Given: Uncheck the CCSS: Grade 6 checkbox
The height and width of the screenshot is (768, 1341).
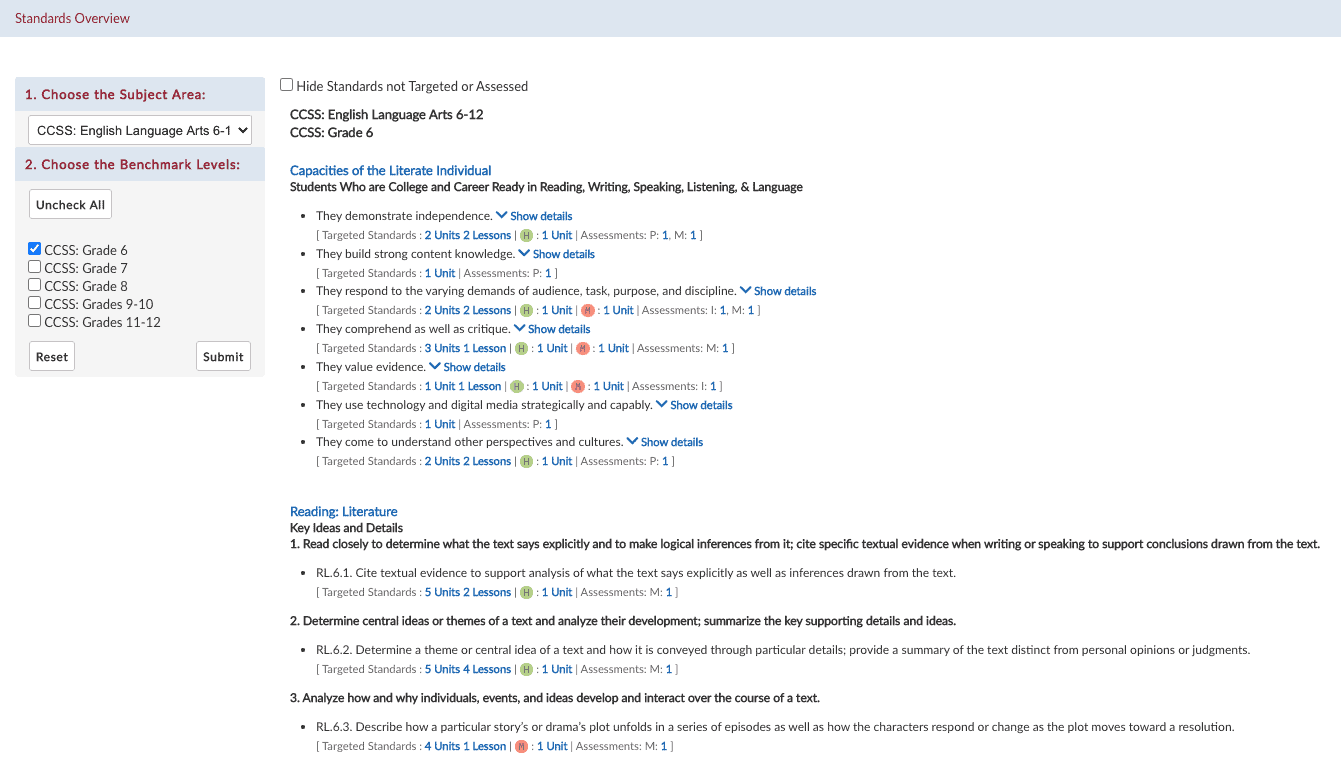Looking at the screenshot, I should 35,249.
